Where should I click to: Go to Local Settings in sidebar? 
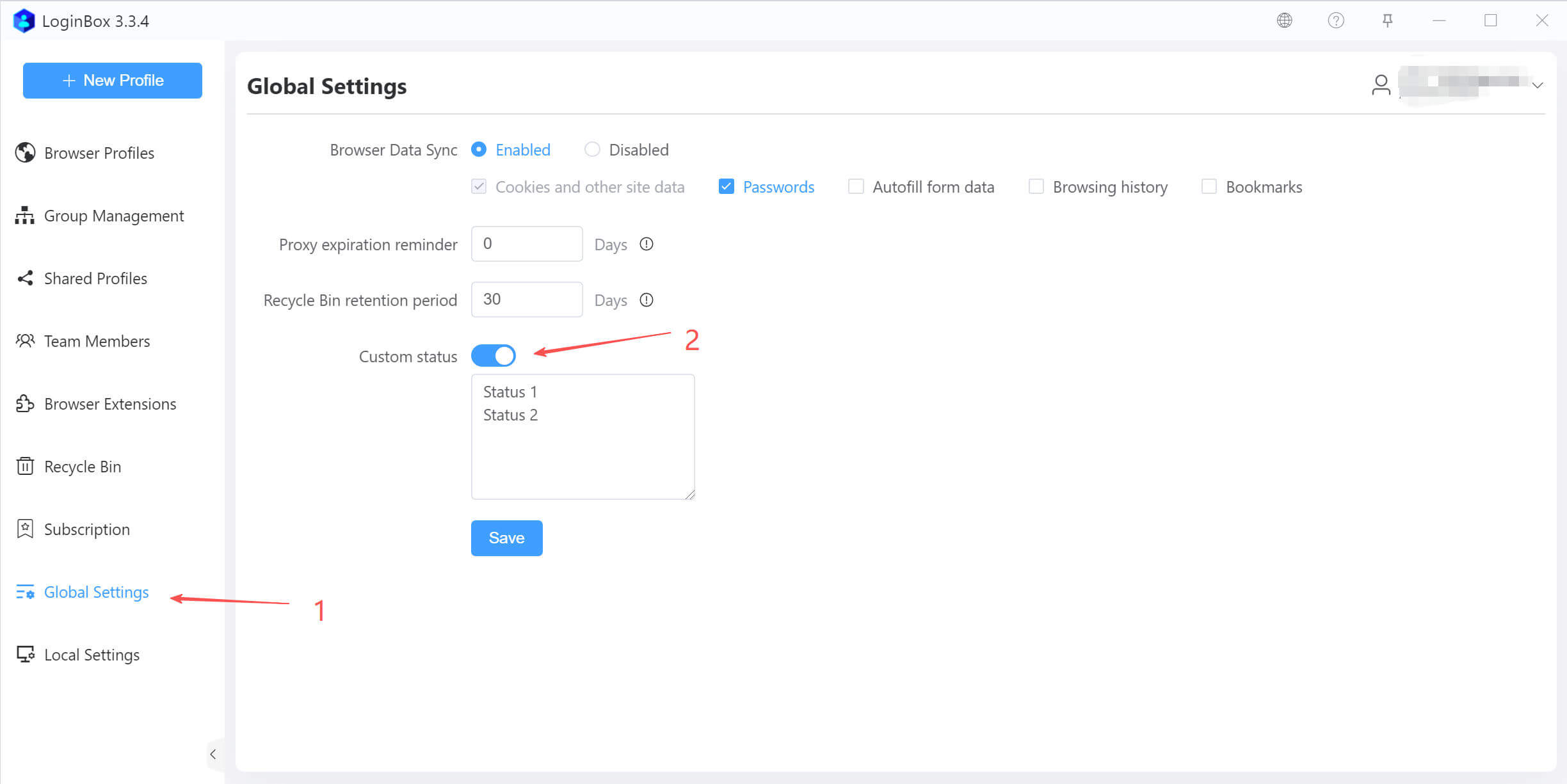[91, 655]
